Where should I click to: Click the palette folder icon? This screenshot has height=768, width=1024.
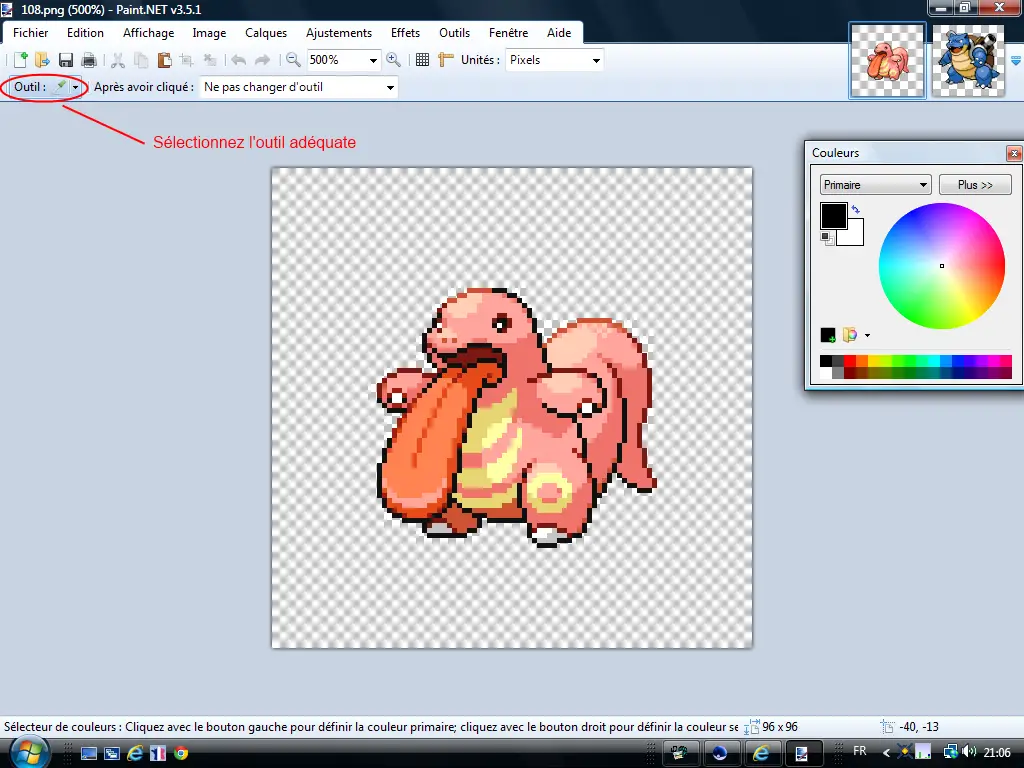click(x=850, y=336)
